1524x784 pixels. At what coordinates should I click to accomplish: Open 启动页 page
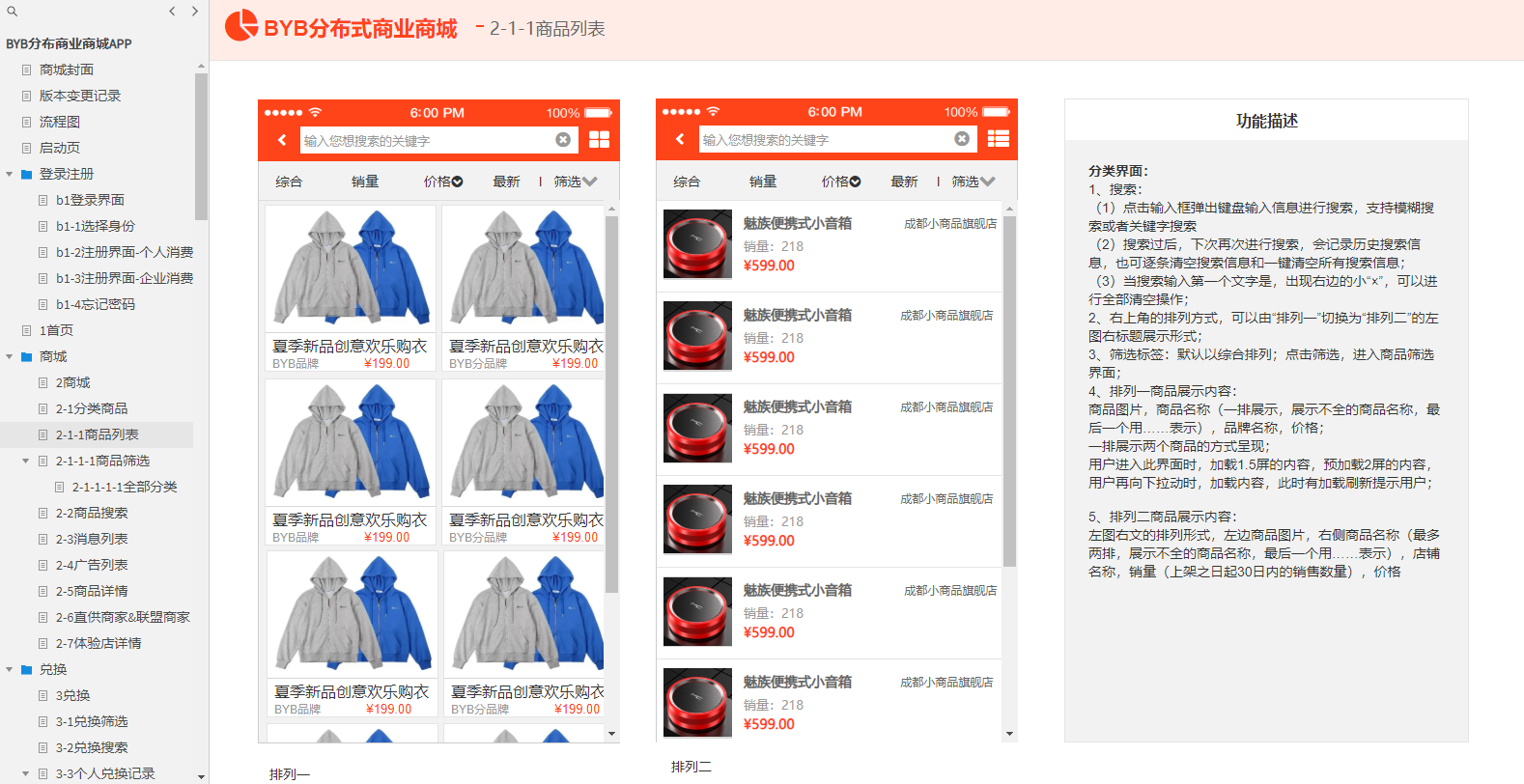coord(60,148)
